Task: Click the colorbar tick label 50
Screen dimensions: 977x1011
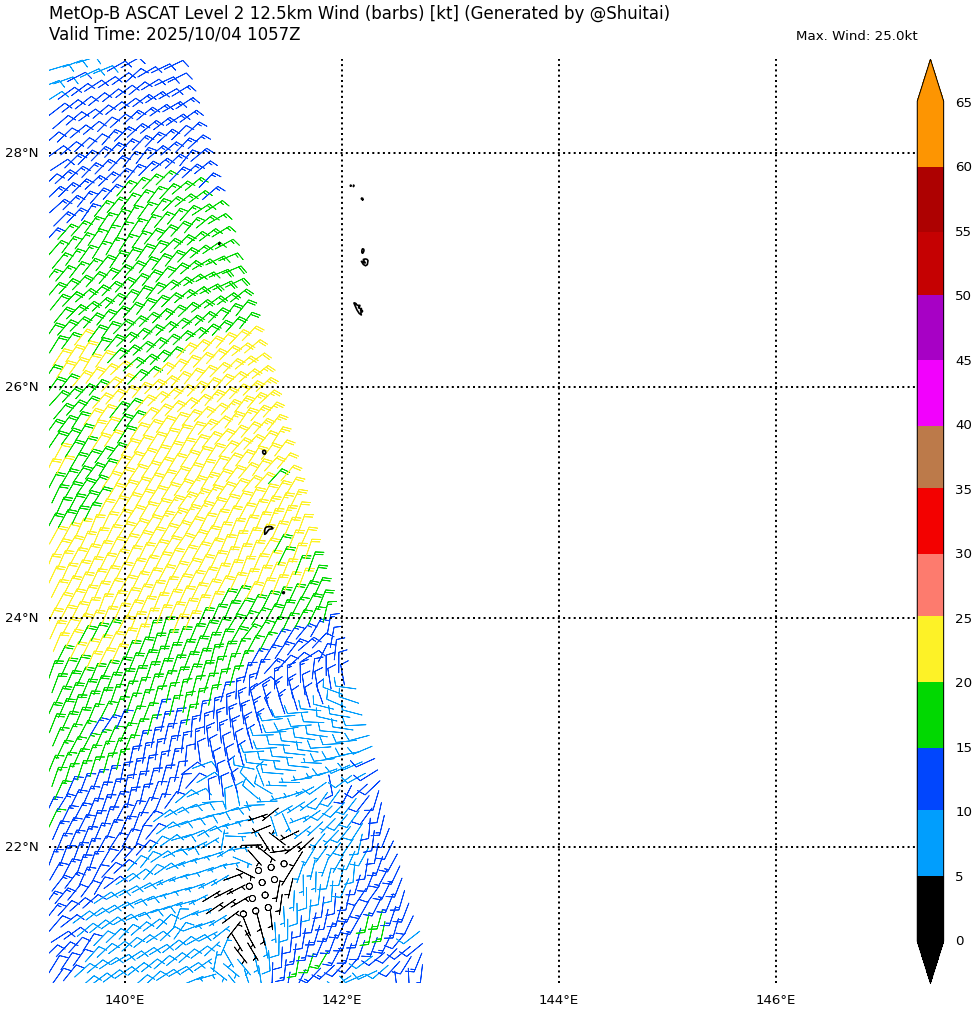Action: tap(963, 296)
